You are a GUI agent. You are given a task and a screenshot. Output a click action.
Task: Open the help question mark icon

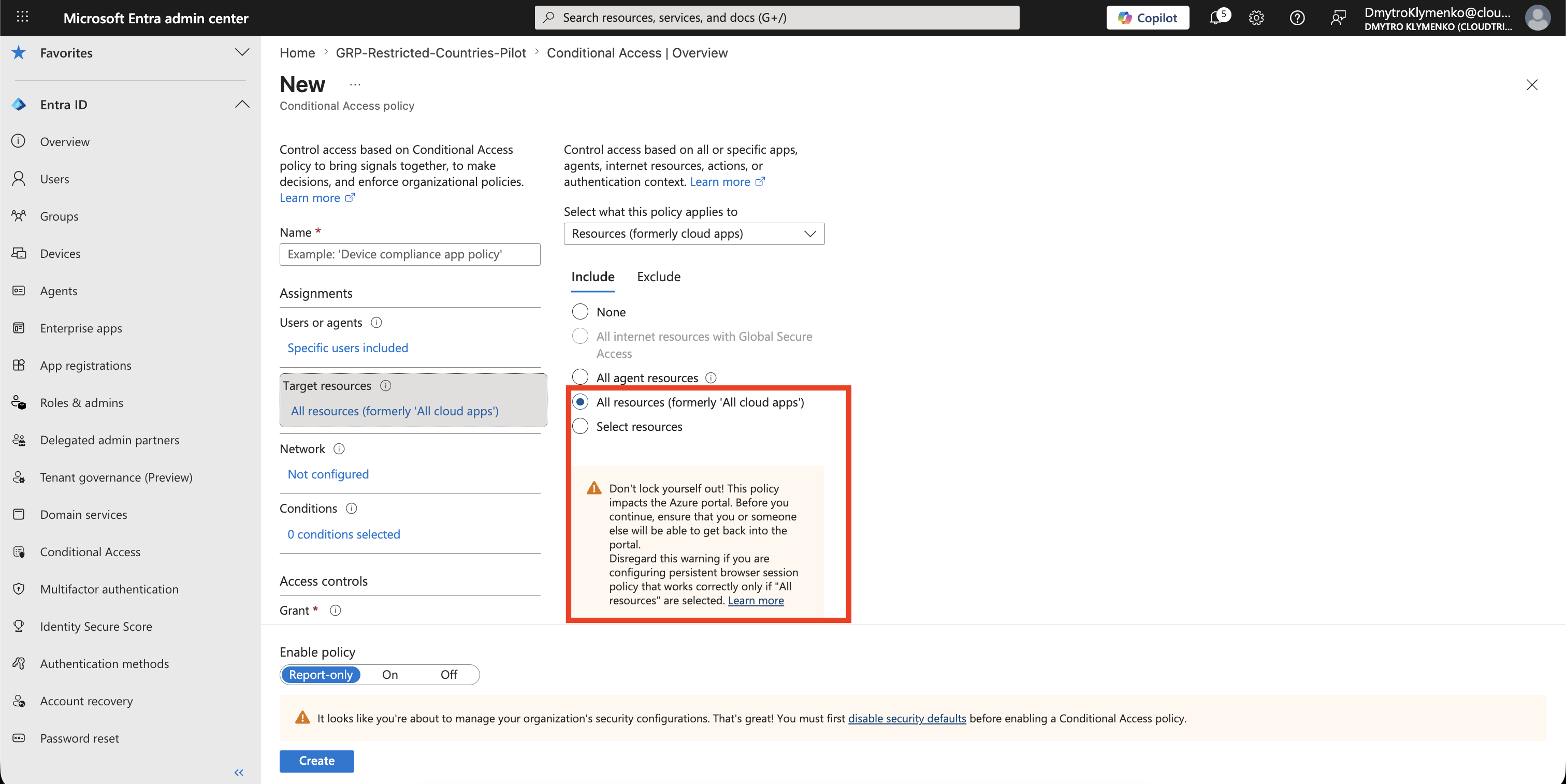(1297, 18)
